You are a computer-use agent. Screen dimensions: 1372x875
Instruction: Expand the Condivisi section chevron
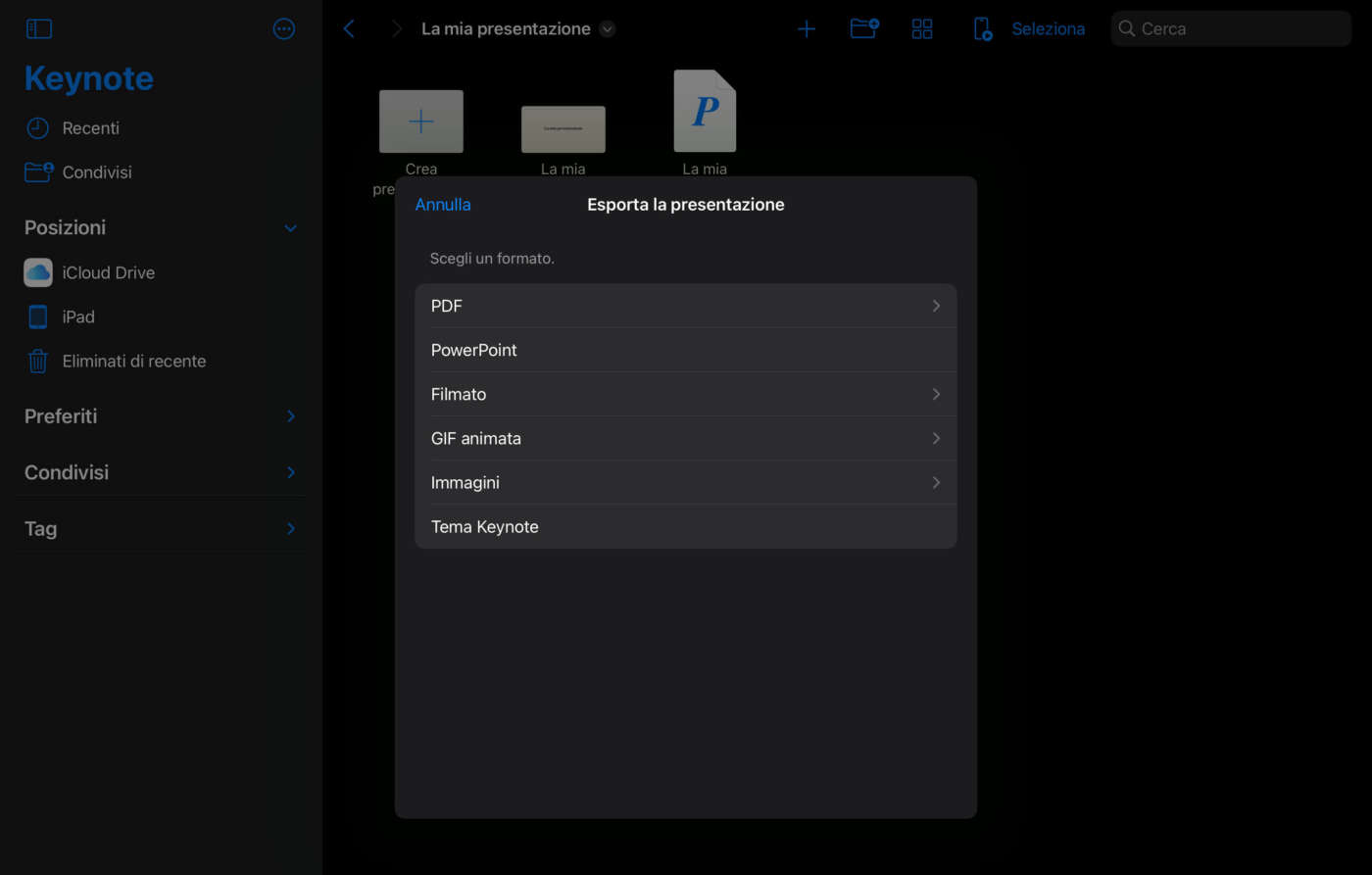[x=290, y=472]
